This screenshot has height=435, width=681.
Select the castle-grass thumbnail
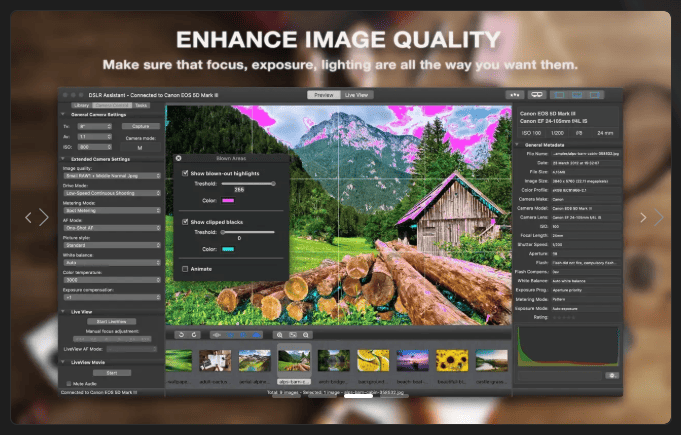pyautogui.click(x=492, y=360)
